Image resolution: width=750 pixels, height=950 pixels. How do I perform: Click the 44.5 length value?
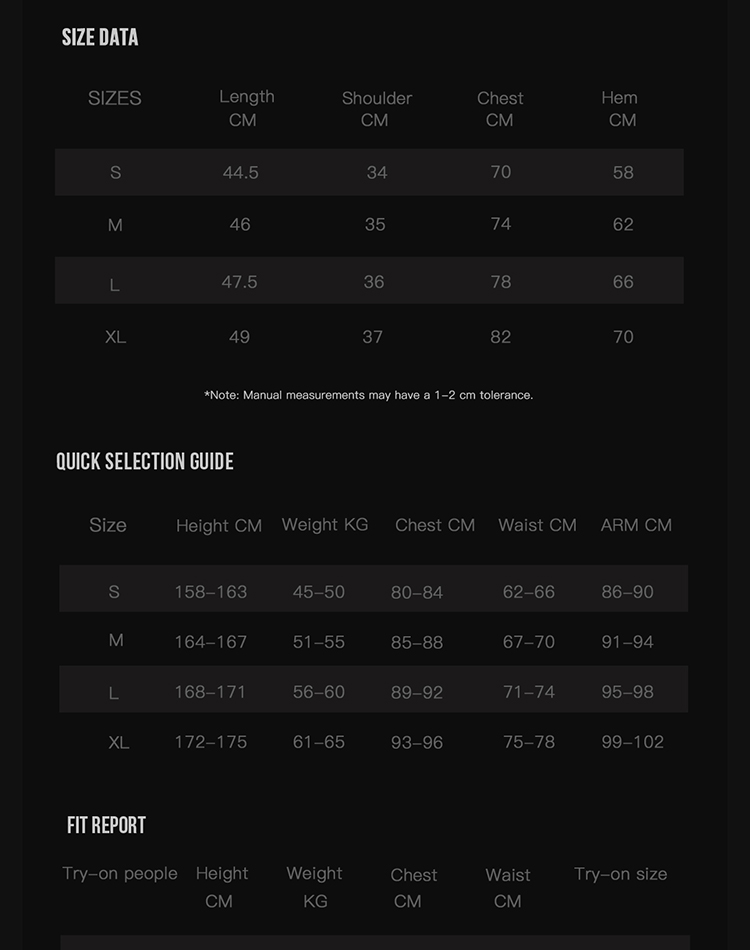240,173
